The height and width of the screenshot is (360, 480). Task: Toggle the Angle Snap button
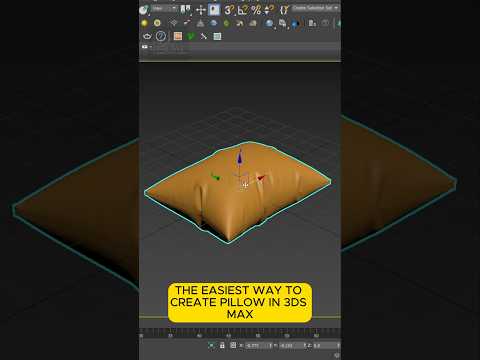[243, 10]
